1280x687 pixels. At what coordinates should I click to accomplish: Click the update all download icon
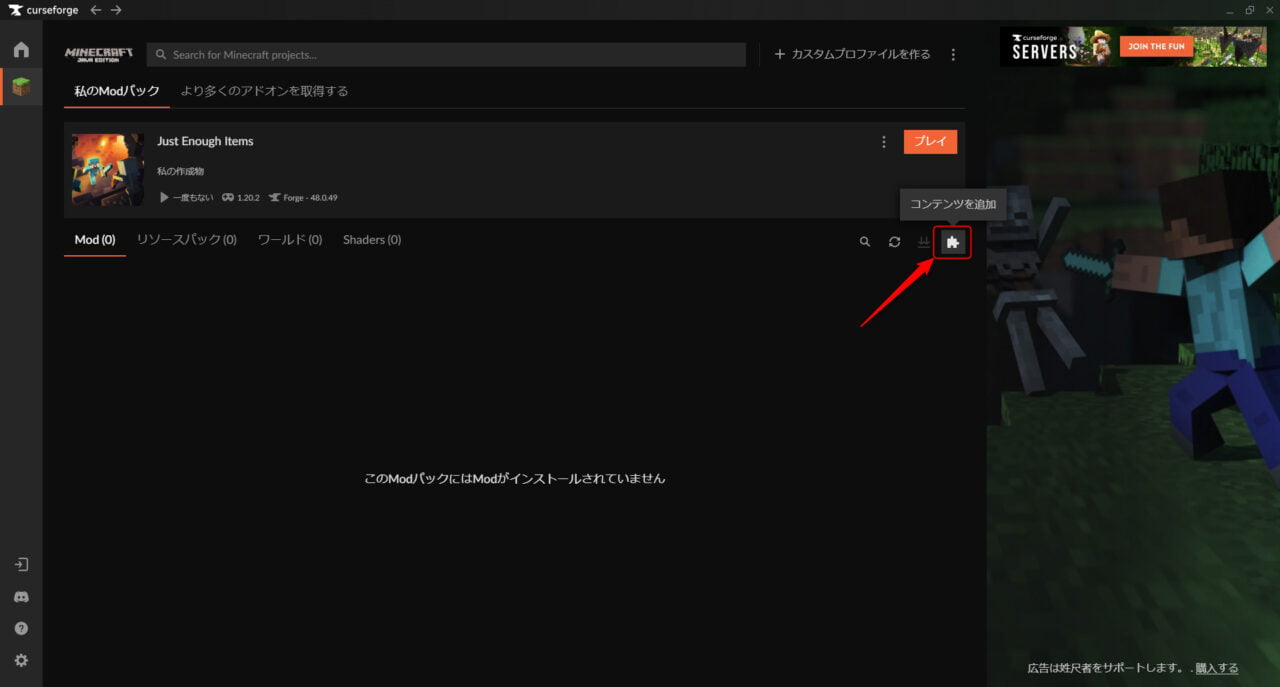point(924,242)
